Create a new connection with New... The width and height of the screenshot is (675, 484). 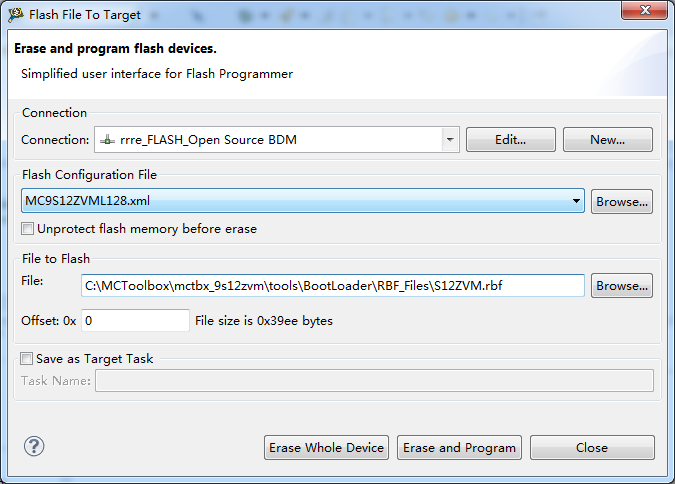point(607,140)
